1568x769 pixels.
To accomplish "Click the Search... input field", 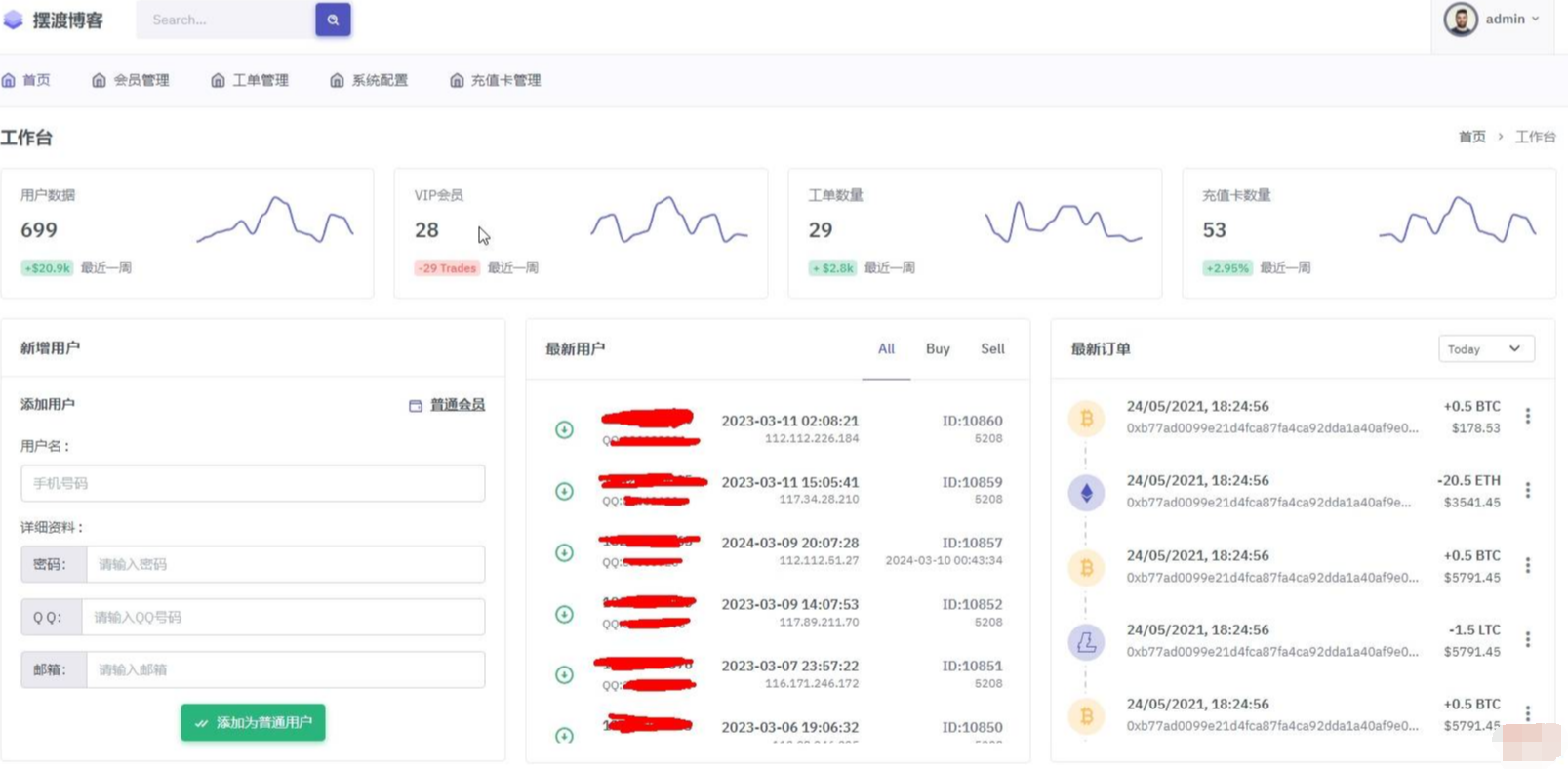I will tap(225, 20).
